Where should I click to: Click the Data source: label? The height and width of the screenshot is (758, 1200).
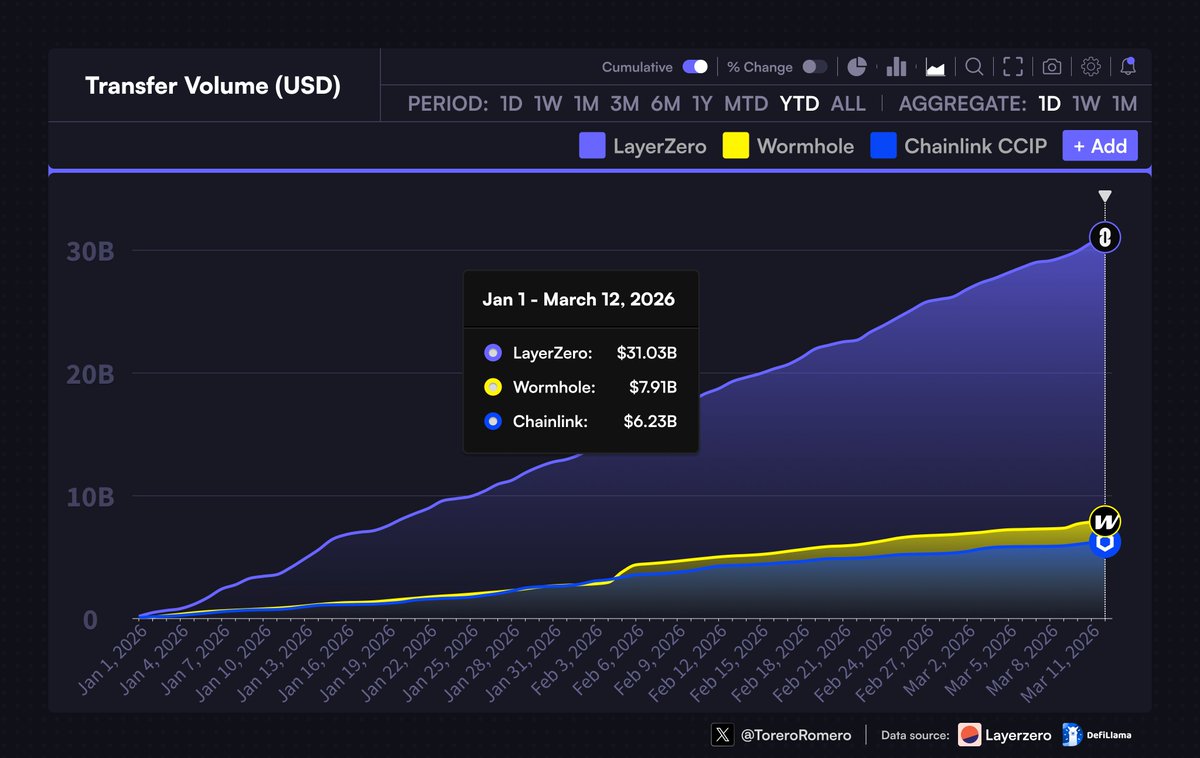point(915,735)
